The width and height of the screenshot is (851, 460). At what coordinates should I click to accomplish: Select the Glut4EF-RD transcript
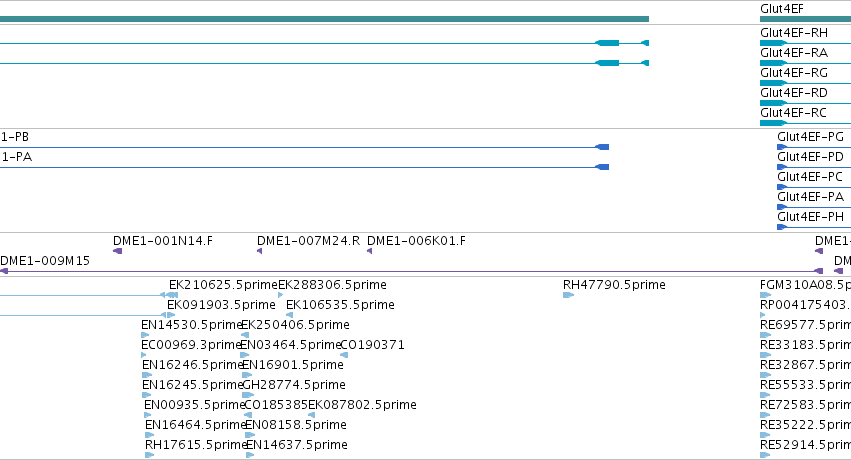coord(805,103)
